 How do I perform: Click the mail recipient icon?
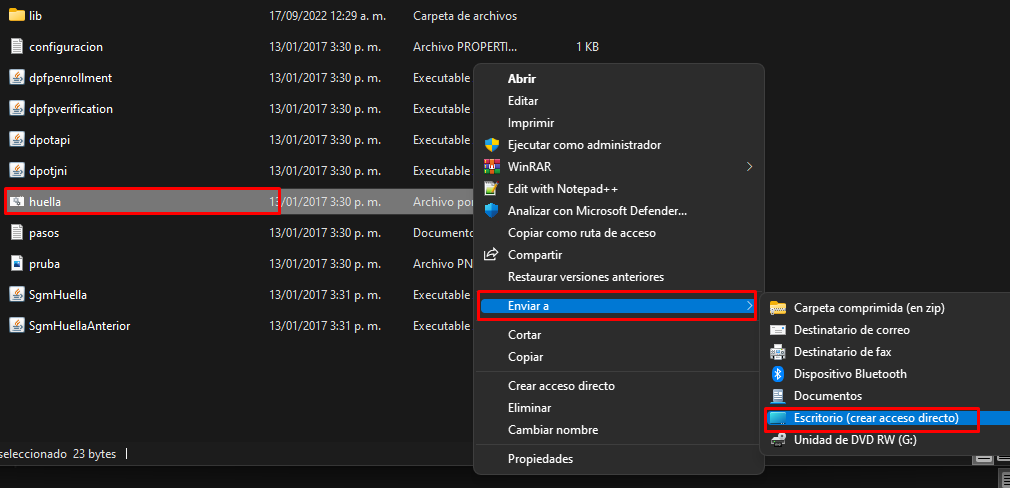778,330
